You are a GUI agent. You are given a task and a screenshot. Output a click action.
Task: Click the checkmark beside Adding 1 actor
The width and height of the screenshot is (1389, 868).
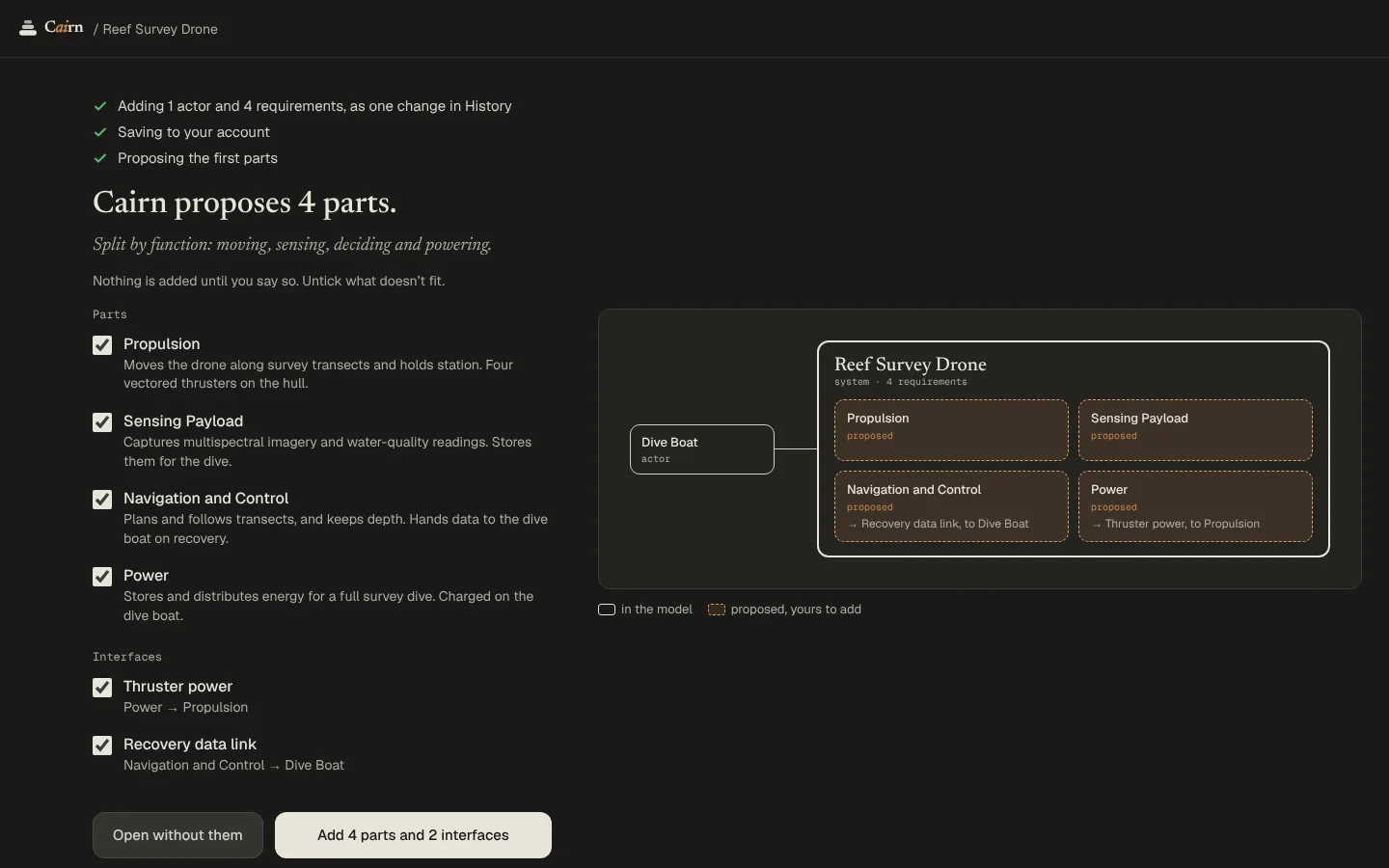[100, 106]
